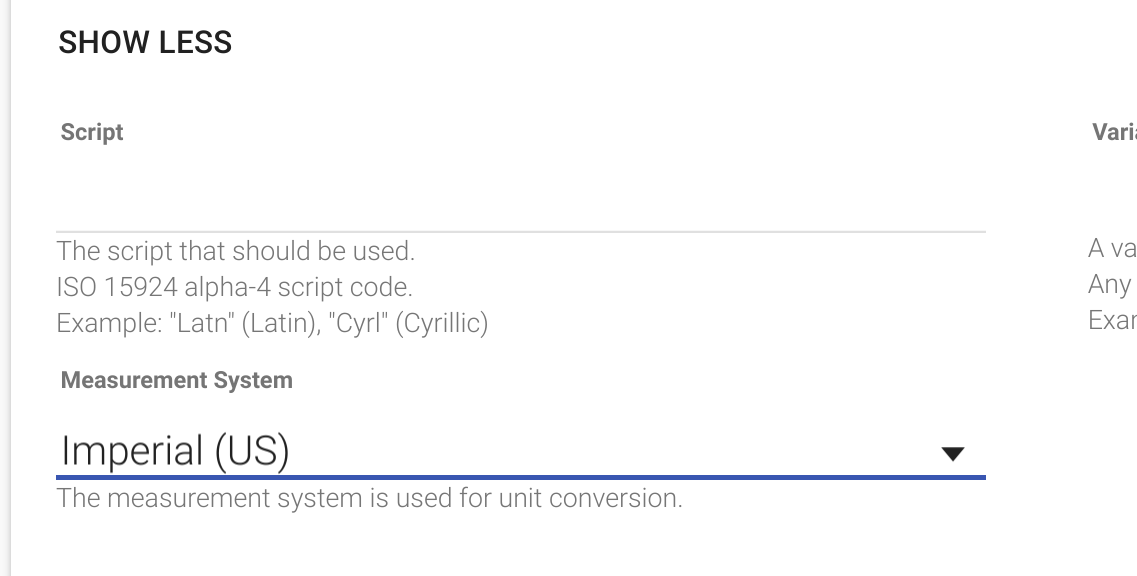Click the Measurement System label
This screenshot has height=576, width=1137.
click(x=177, y=380)
